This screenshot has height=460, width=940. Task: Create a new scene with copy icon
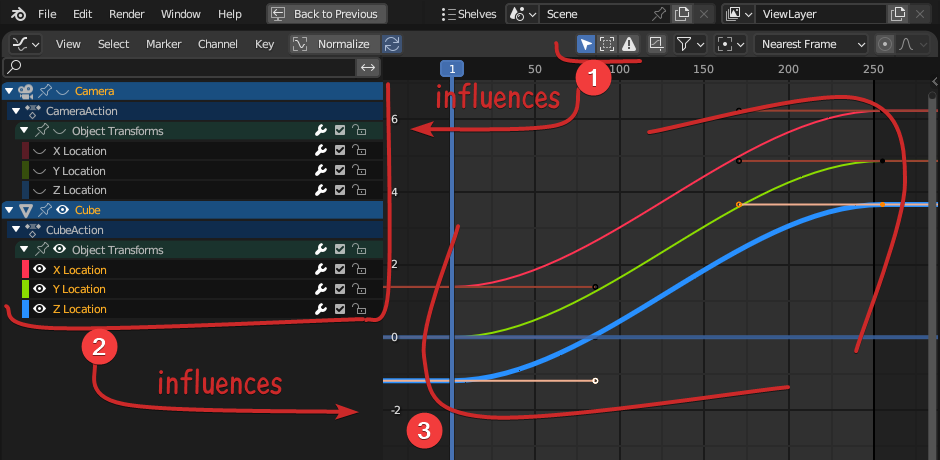(x=682, y=14)
